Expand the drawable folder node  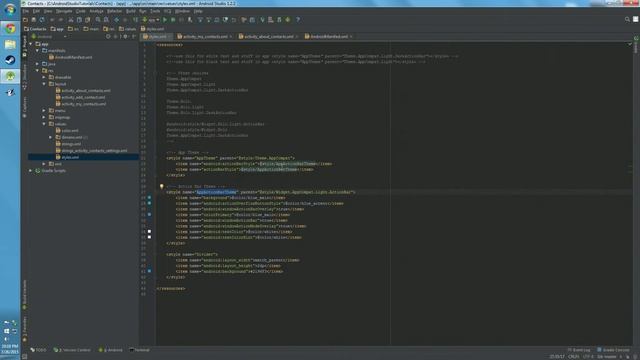point(44,77)
